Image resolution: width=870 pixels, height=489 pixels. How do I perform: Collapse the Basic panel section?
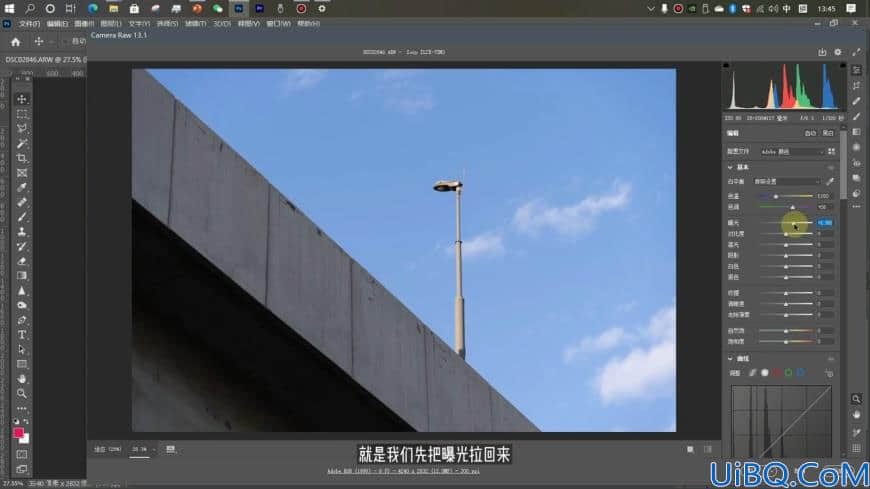pos(730,167)
